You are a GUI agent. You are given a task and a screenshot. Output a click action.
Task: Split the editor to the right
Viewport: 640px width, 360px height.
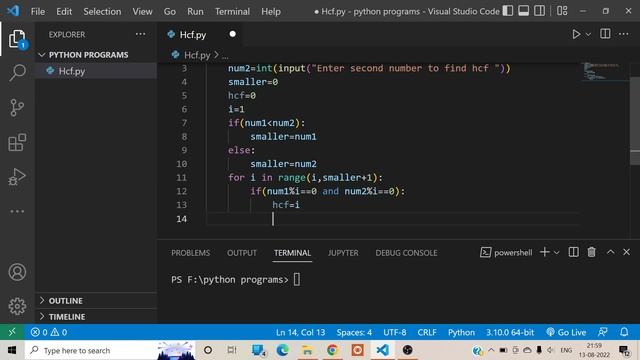605,34
